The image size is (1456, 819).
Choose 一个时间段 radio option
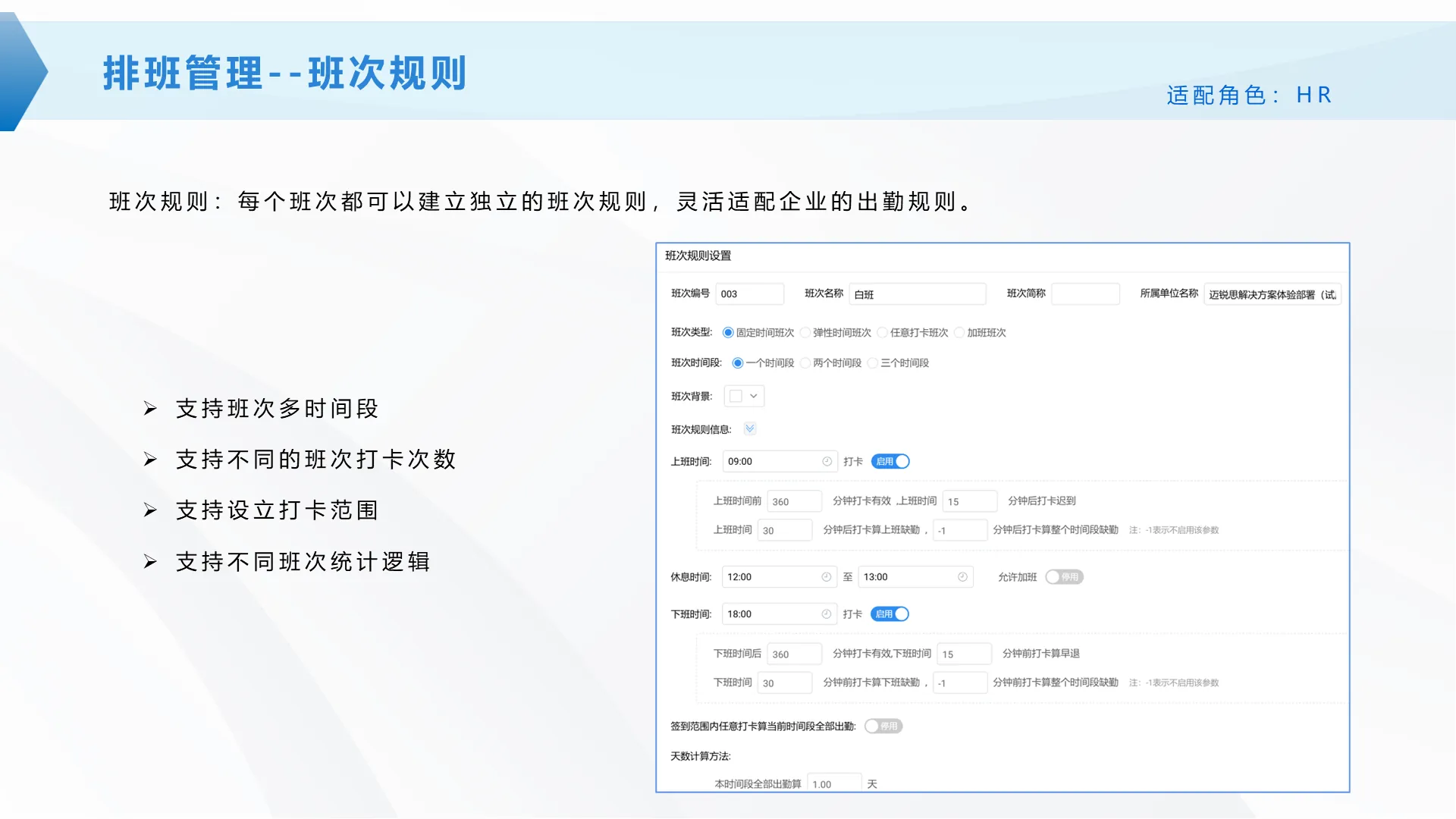pyautogui.click(x=737, y=363)
